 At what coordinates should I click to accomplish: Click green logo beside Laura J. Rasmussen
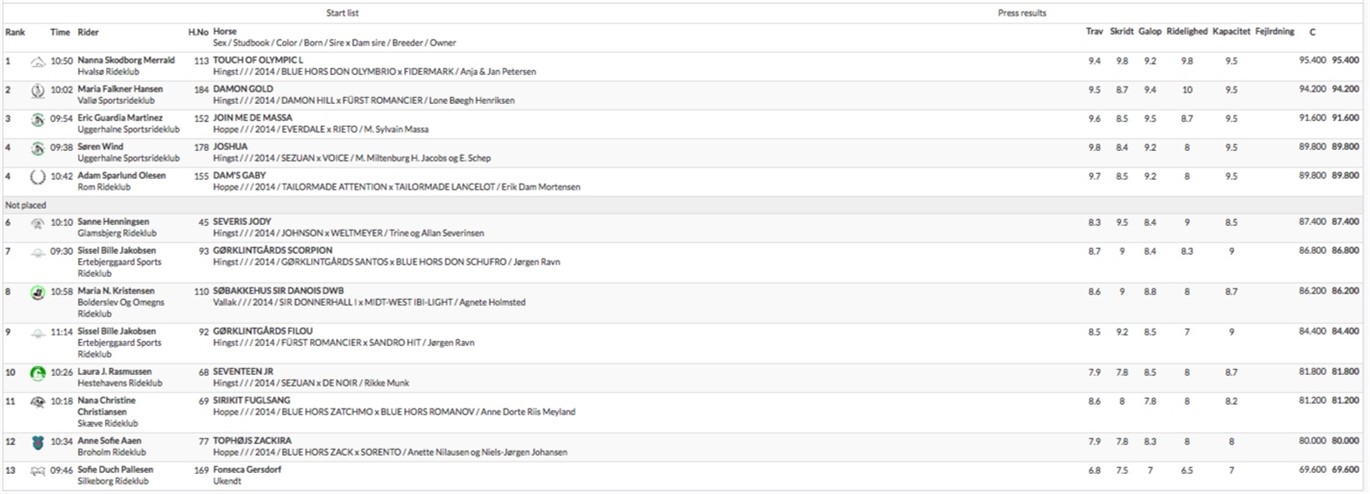pos(38,374)
